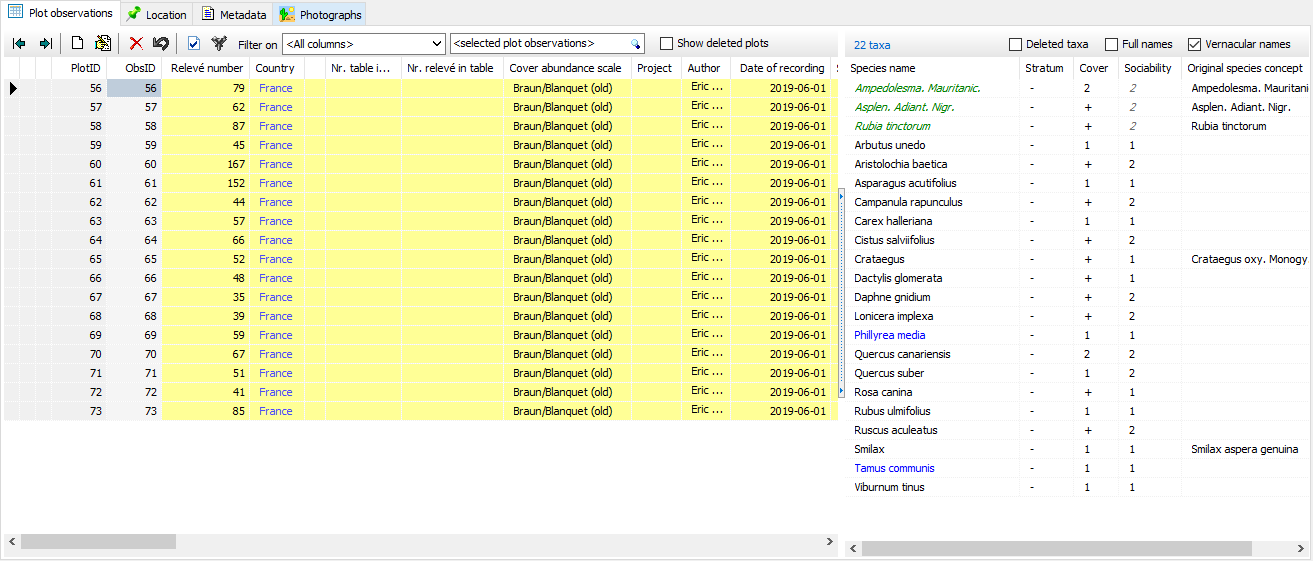
Task: Click the filter funnel icon
Action: pos(219,44)
